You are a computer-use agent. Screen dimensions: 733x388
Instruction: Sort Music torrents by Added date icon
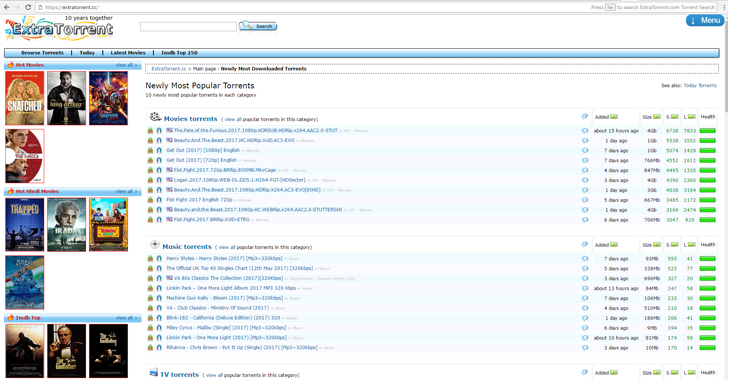point(614,245)
